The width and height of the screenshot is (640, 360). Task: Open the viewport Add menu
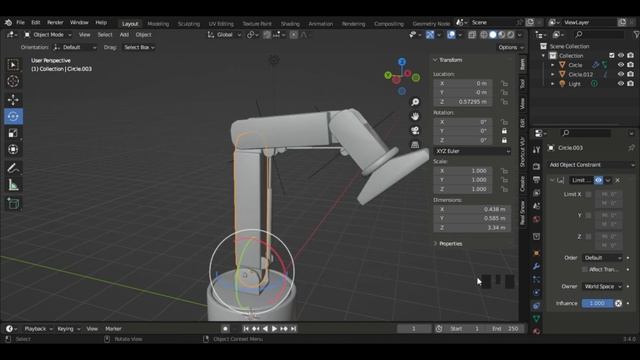[124, 35]
